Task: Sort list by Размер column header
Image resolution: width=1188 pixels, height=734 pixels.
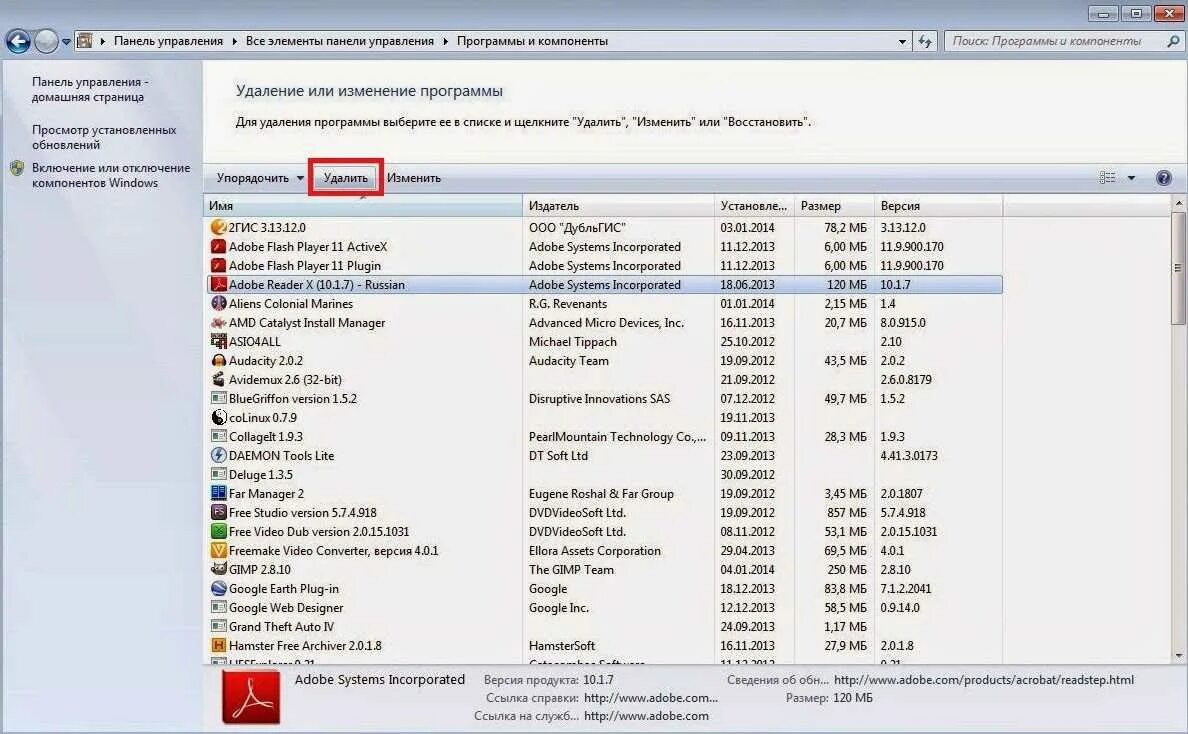Action: [834, 205]
